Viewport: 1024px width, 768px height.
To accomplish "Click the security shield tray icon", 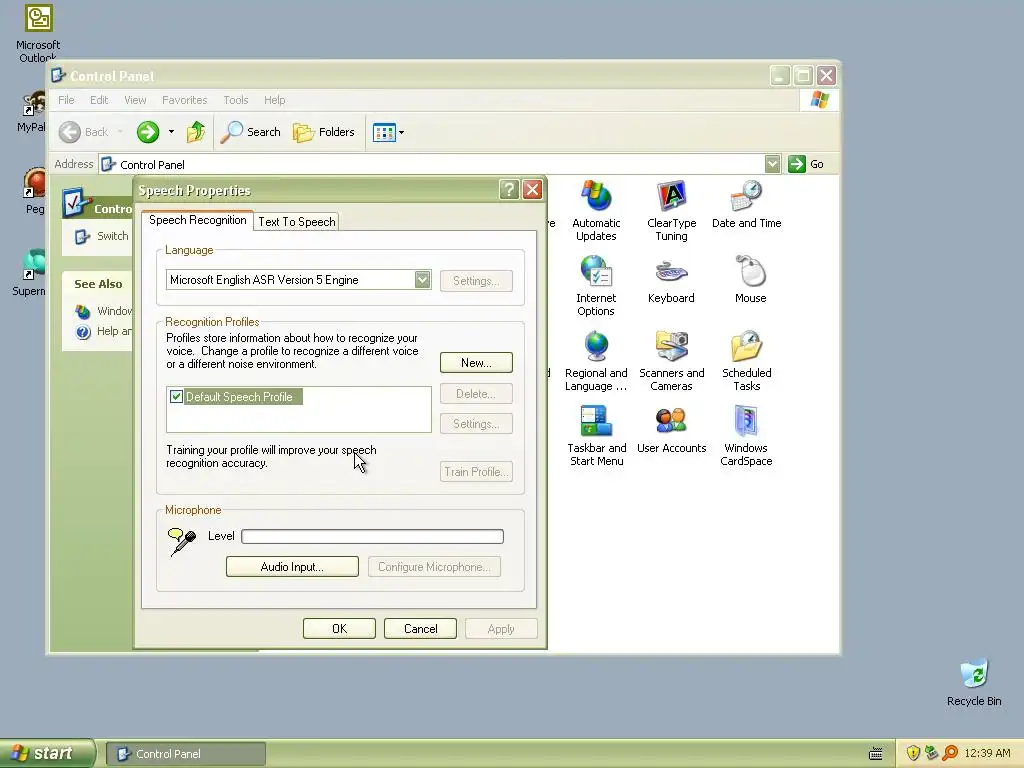I will click(x=913, y=753).
